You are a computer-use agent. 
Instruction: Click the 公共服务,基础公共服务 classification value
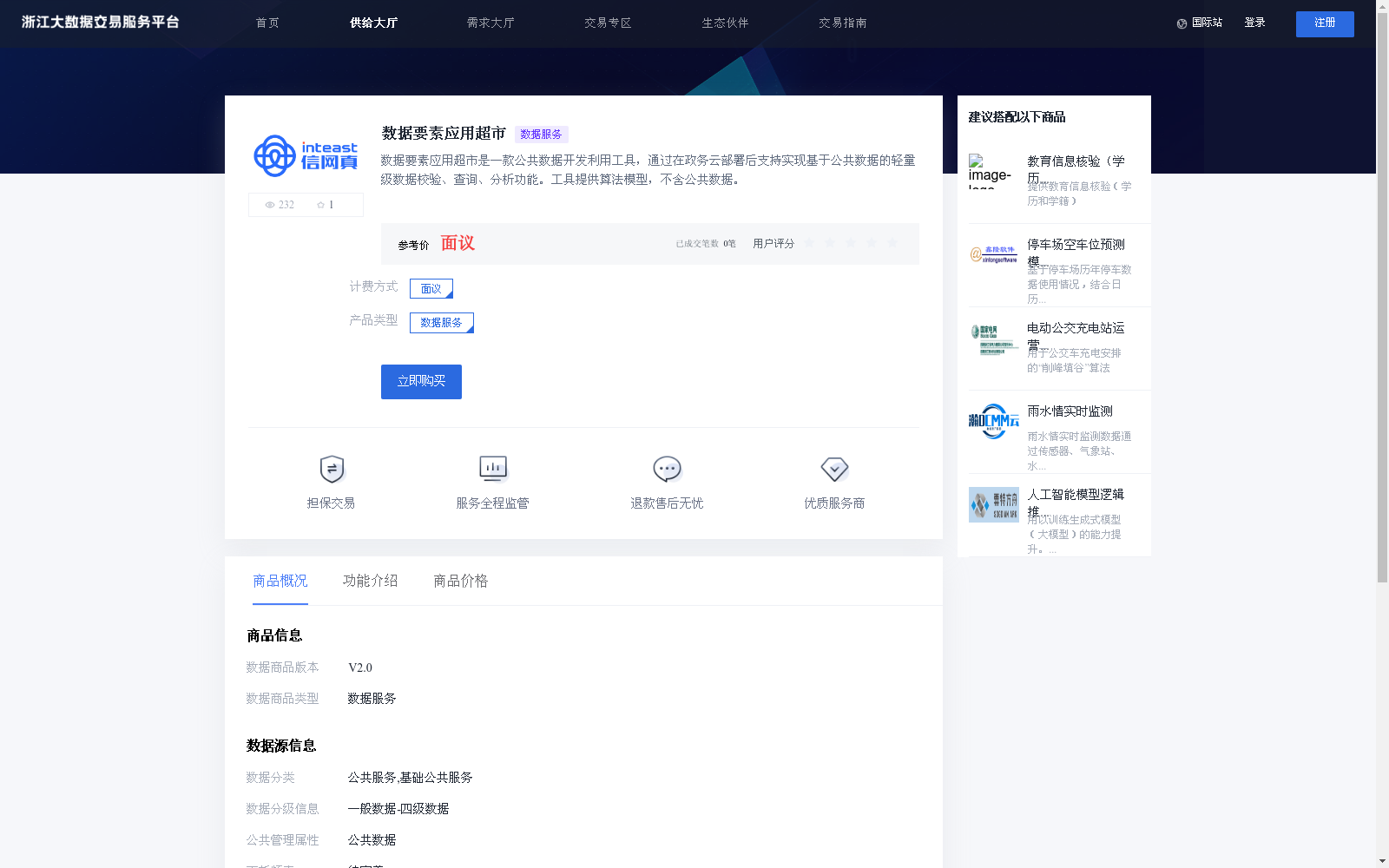tap(410, 778)
